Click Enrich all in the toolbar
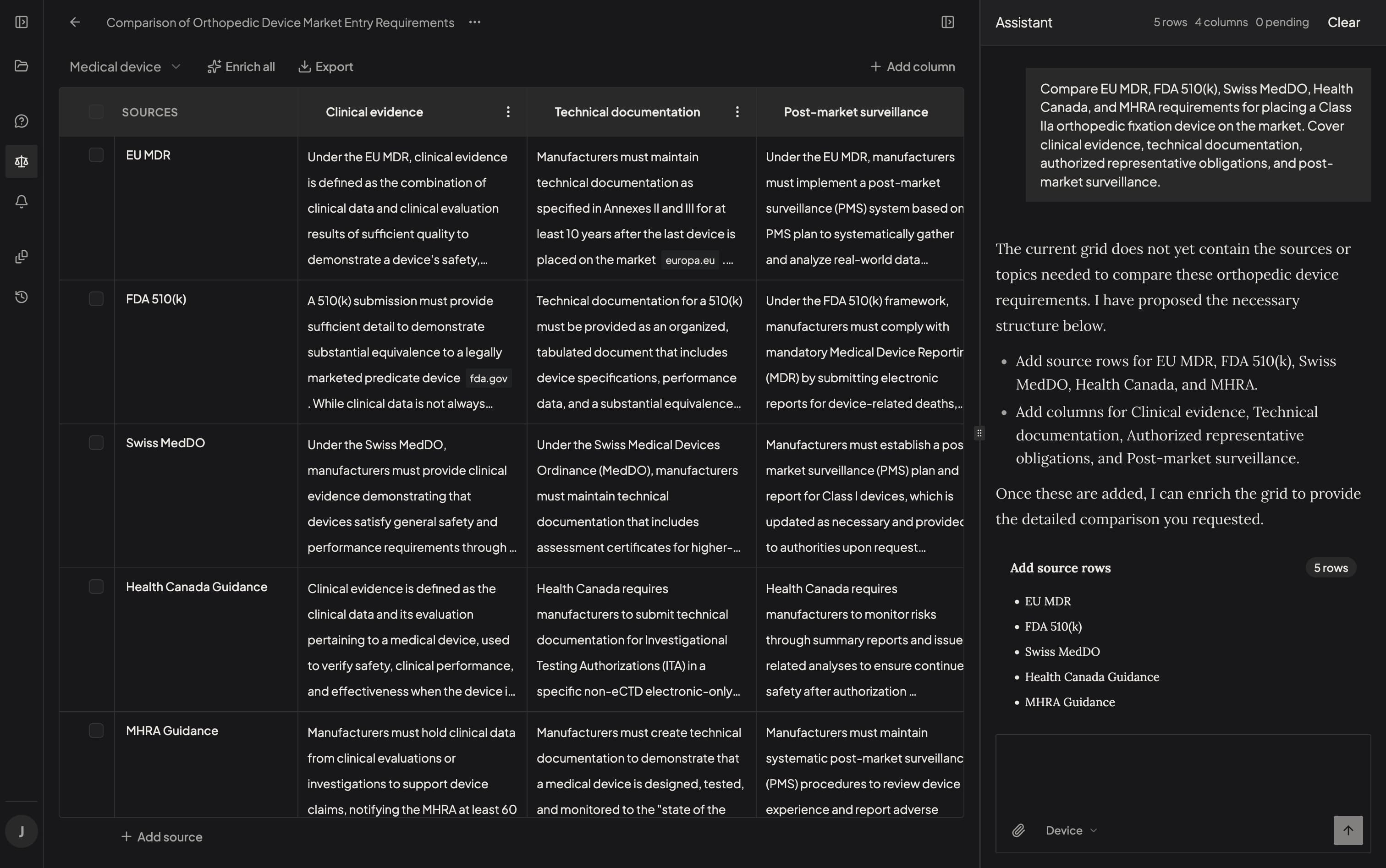The width and height of the screenshot is (1386, 868). click(x=241, y=66)
